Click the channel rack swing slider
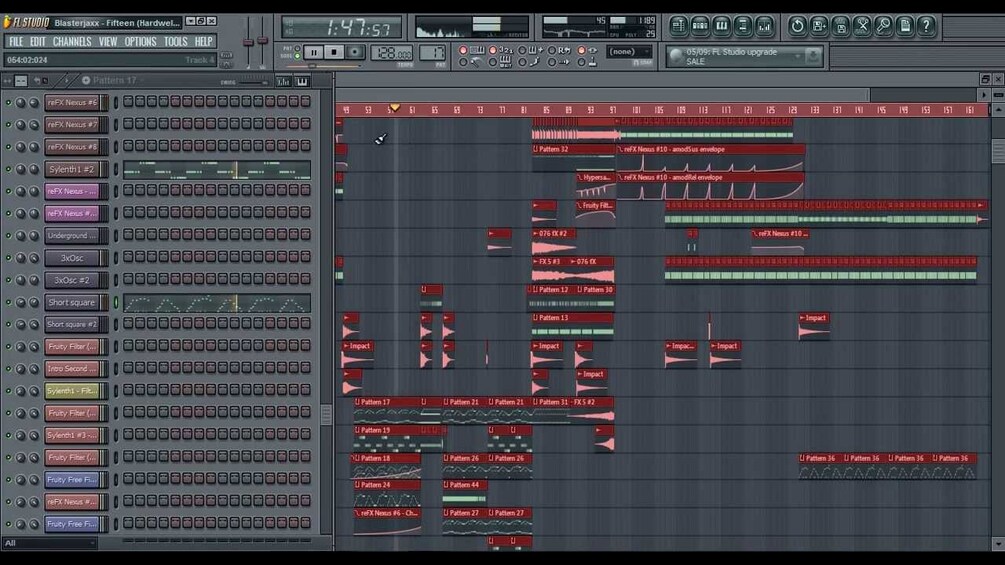Image resolution: width=1005 pixels, height=565 pixels. (x=253, y=82)
